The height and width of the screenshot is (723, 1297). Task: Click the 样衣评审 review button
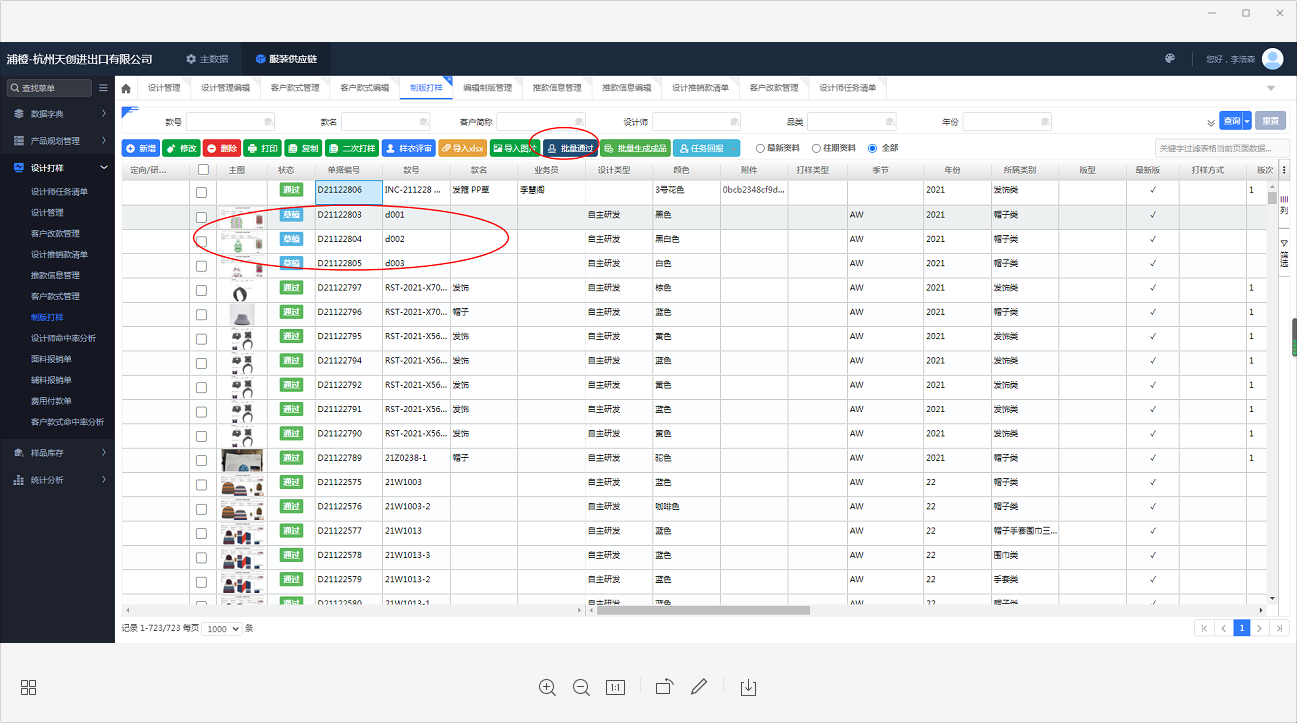click(409, 148)
